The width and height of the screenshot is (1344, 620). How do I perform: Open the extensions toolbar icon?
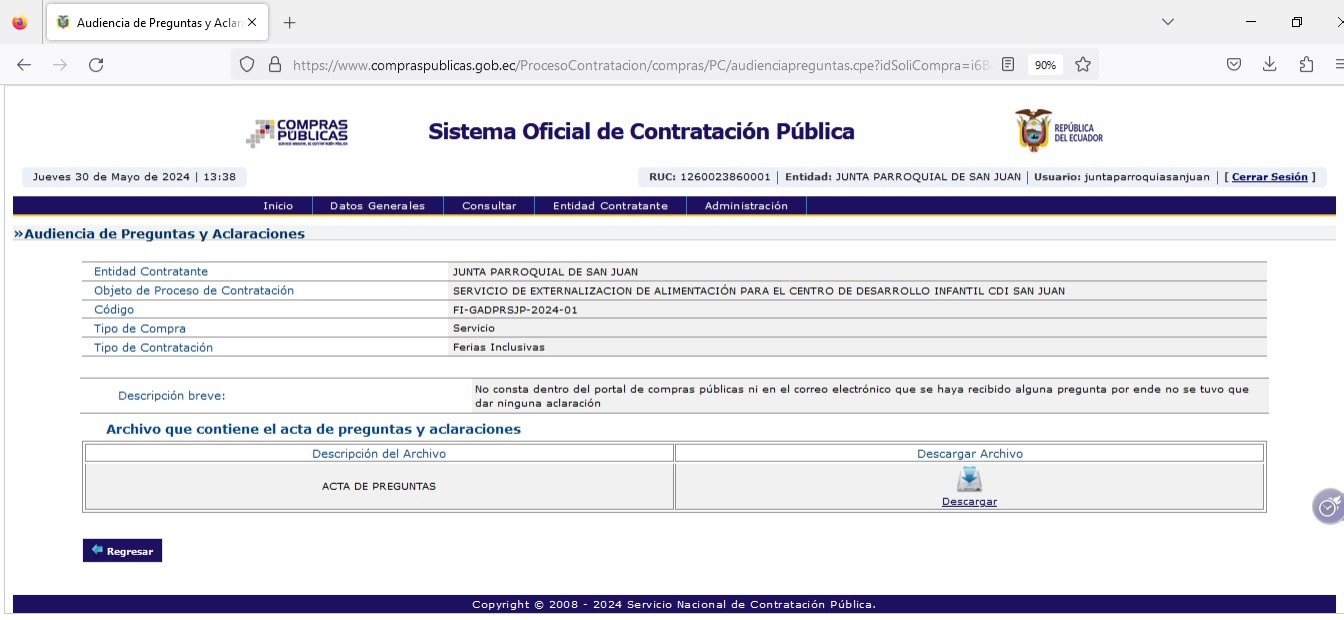click(x=1306, y=65)
